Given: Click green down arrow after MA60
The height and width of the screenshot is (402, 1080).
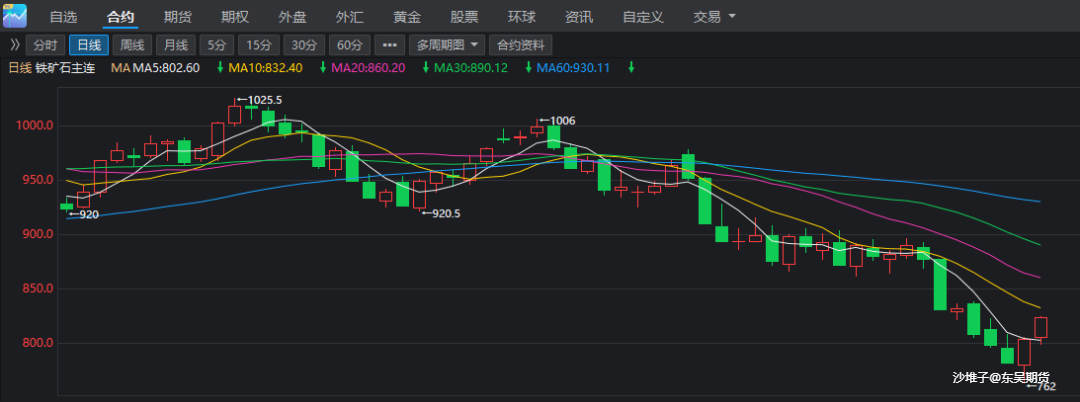Looking at the screenshot, I should pyautogui.click(x=631, y=67).
